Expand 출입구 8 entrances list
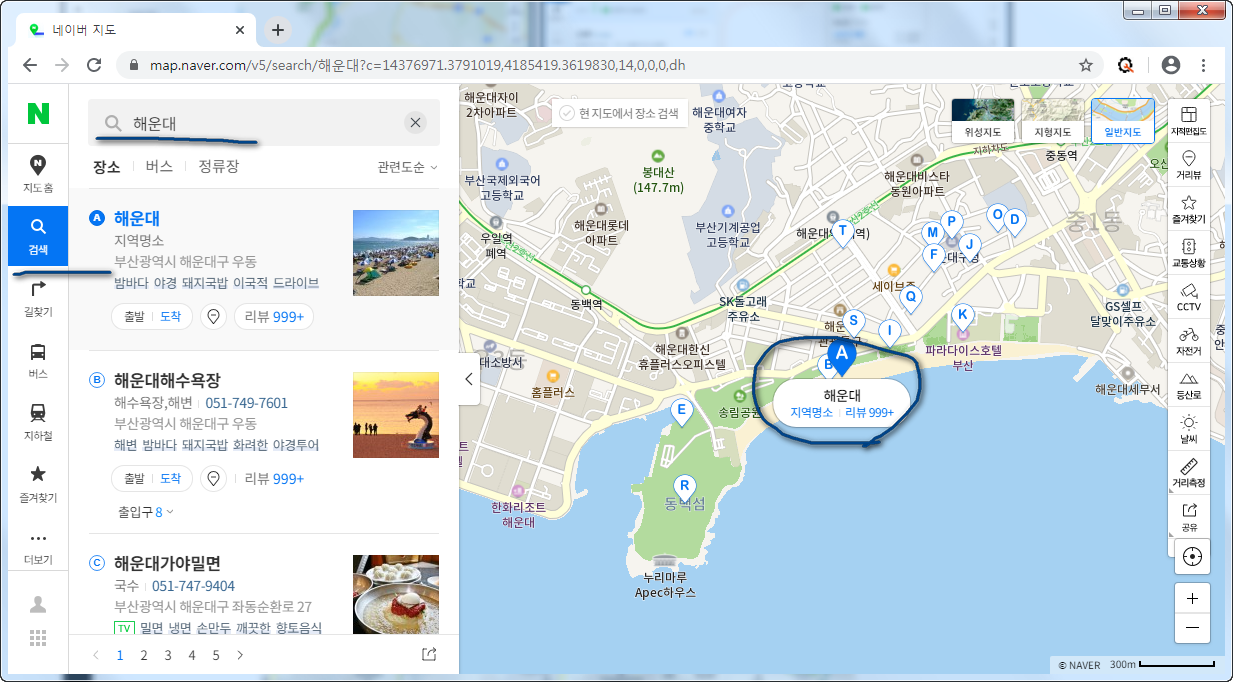Screen dimensions: 1233x682 coord(146,512)
